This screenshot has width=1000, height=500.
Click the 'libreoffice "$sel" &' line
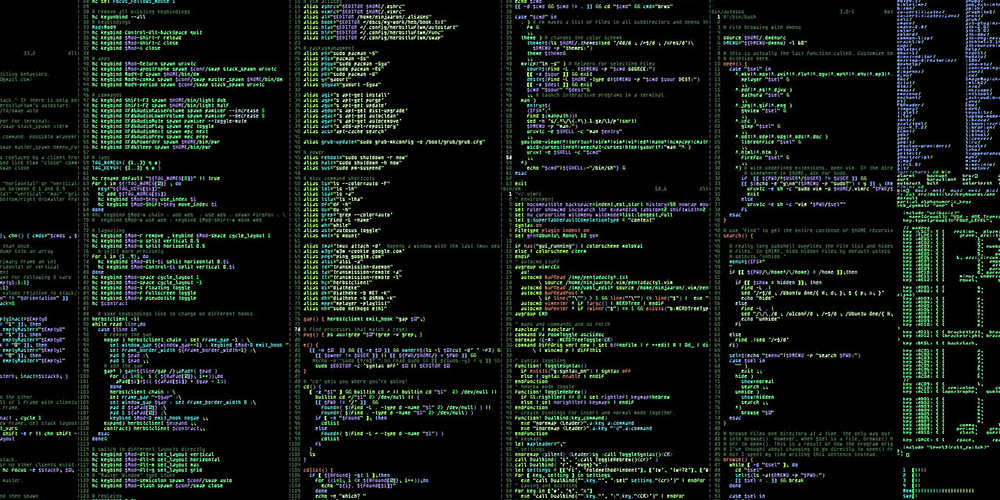pos(773,142)
